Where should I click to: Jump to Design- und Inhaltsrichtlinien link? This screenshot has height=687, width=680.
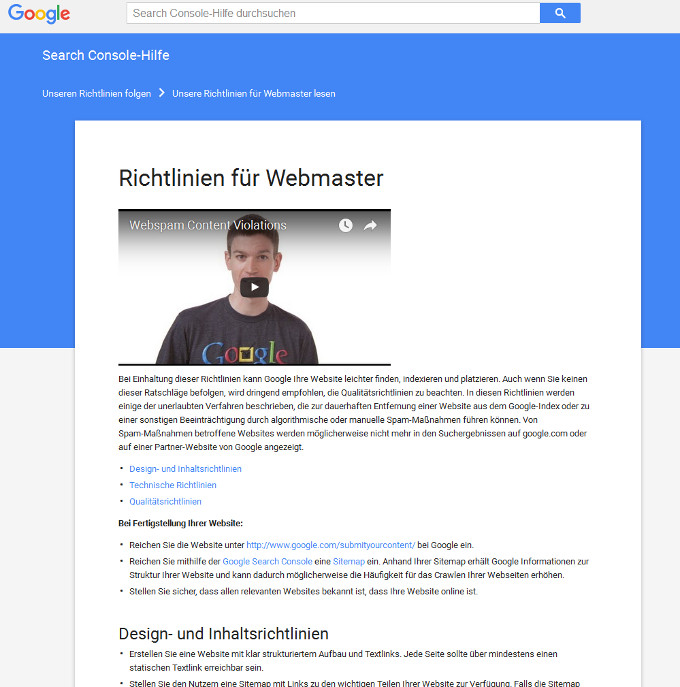(185, 469)
